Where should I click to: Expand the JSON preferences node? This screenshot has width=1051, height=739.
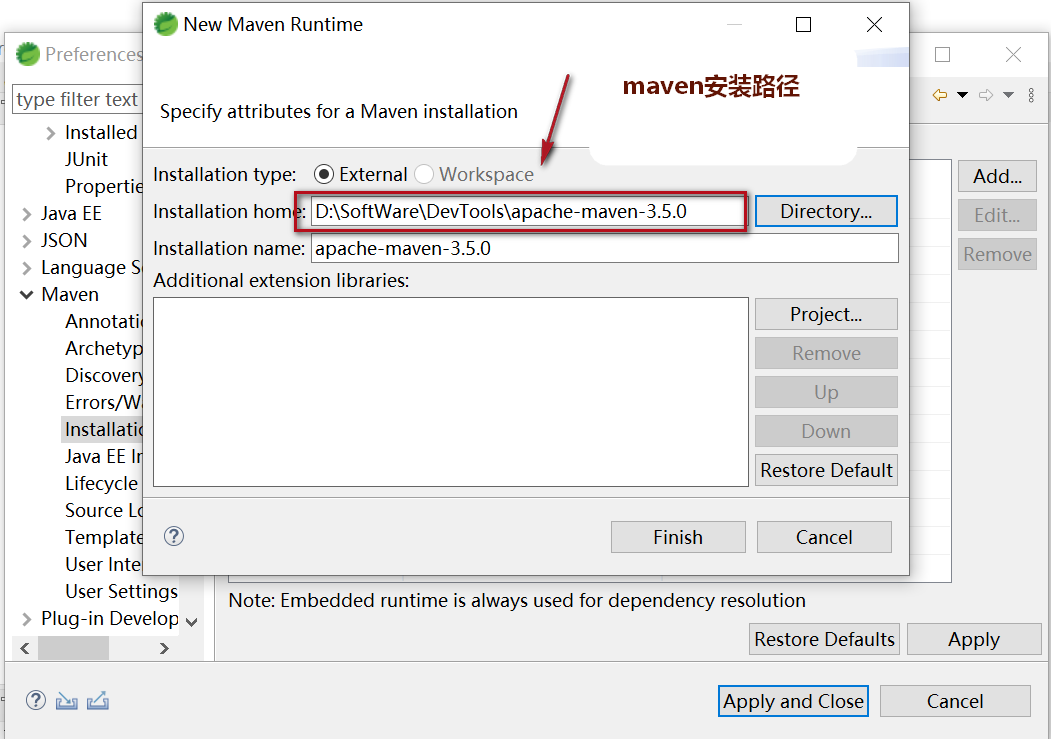tap(26, 241)
